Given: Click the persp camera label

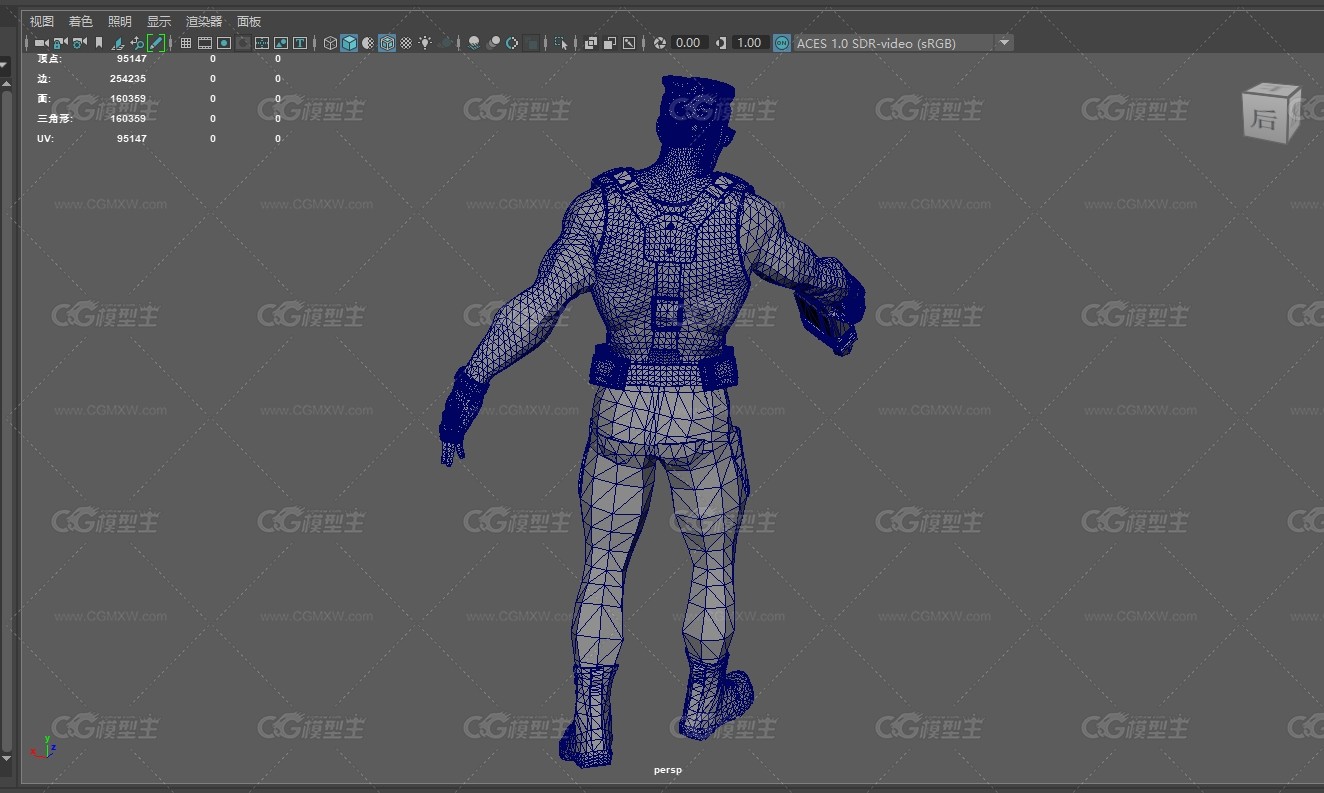Looking at the screenshot, I should click(668, 770).
